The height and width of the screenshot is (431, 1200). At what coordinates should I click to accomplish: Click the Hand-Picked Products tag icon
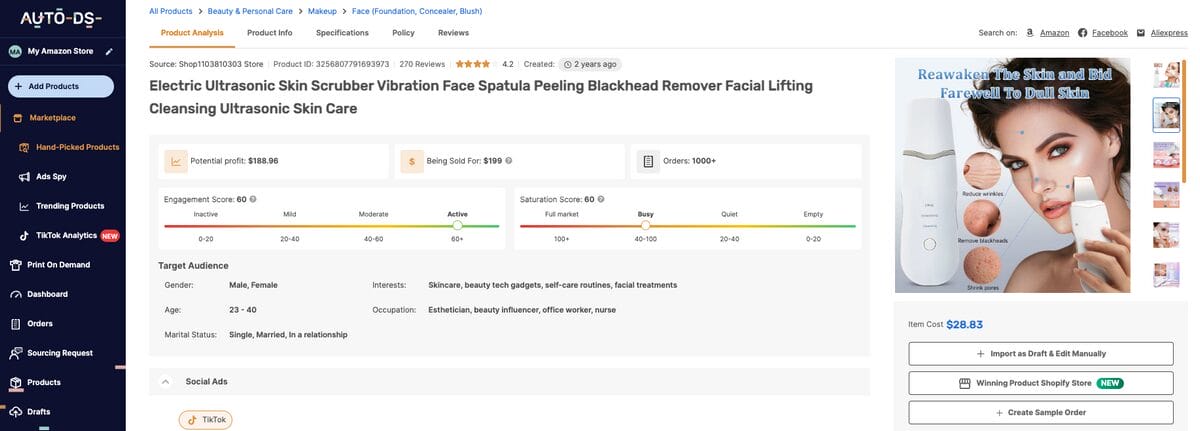click(x=24, y=147)
